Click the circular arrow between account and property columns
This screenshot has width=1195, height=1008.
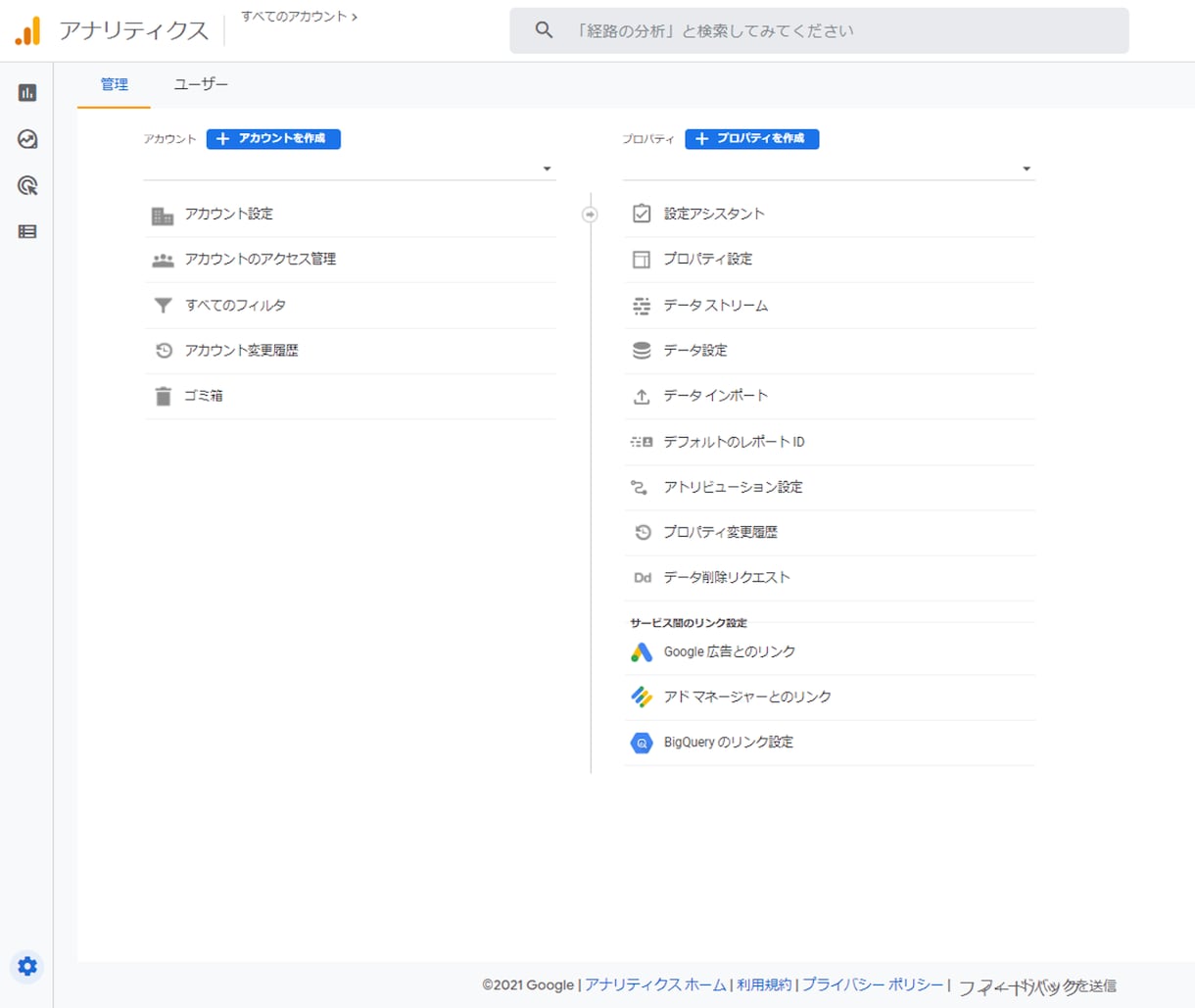coord(590,215)
